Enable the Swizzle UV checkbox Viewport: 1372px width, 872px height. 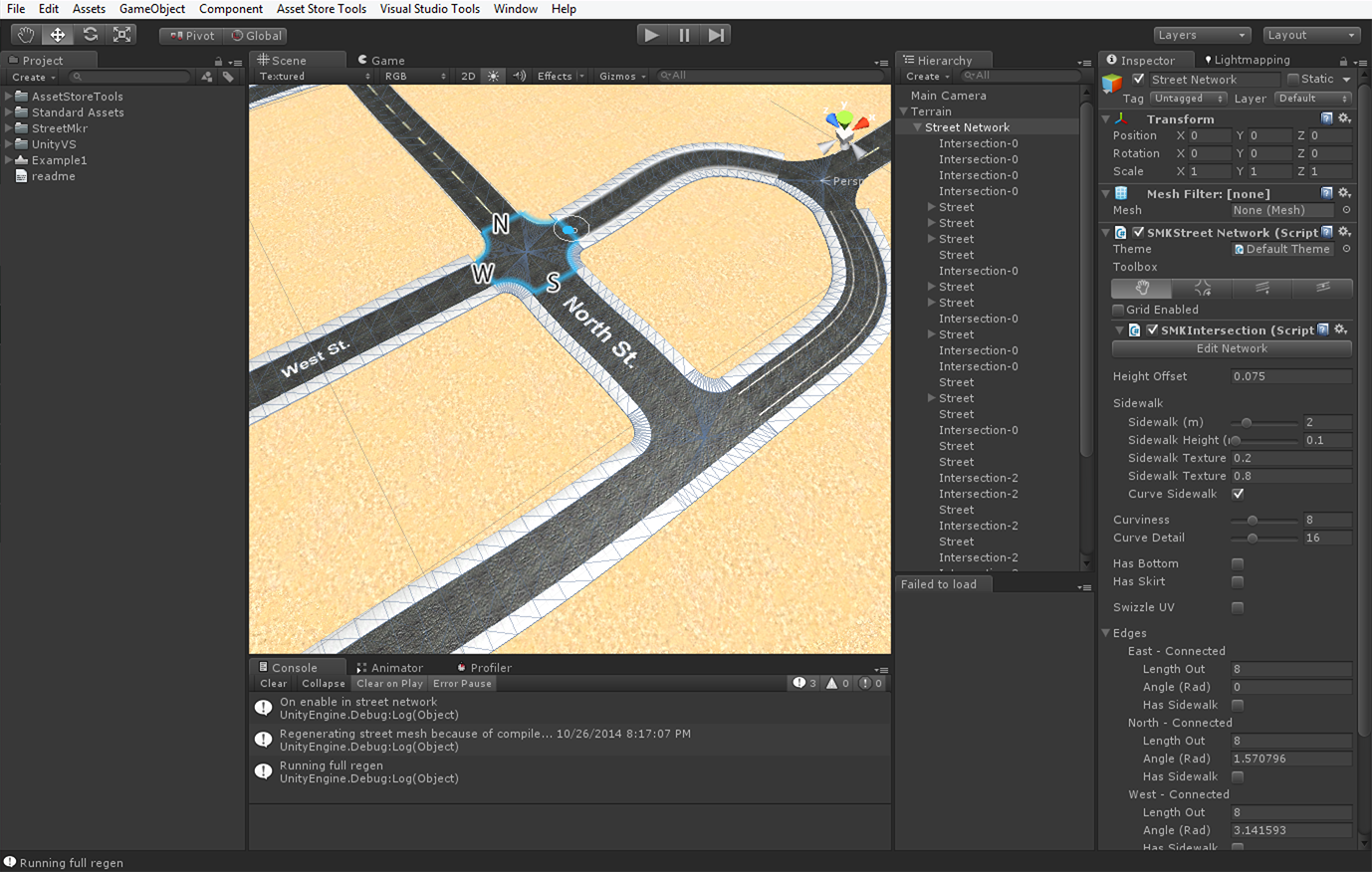pos(1238,607)
